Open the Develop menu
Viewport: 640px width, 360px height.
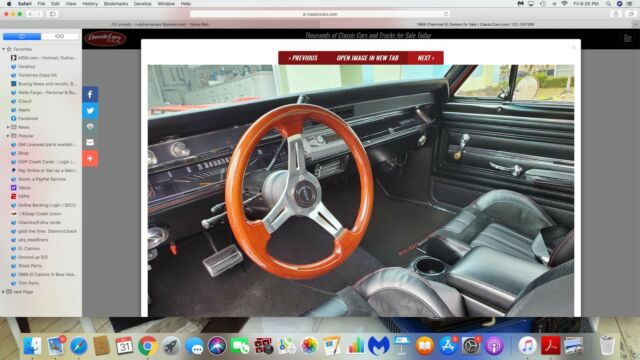[143, 4]
